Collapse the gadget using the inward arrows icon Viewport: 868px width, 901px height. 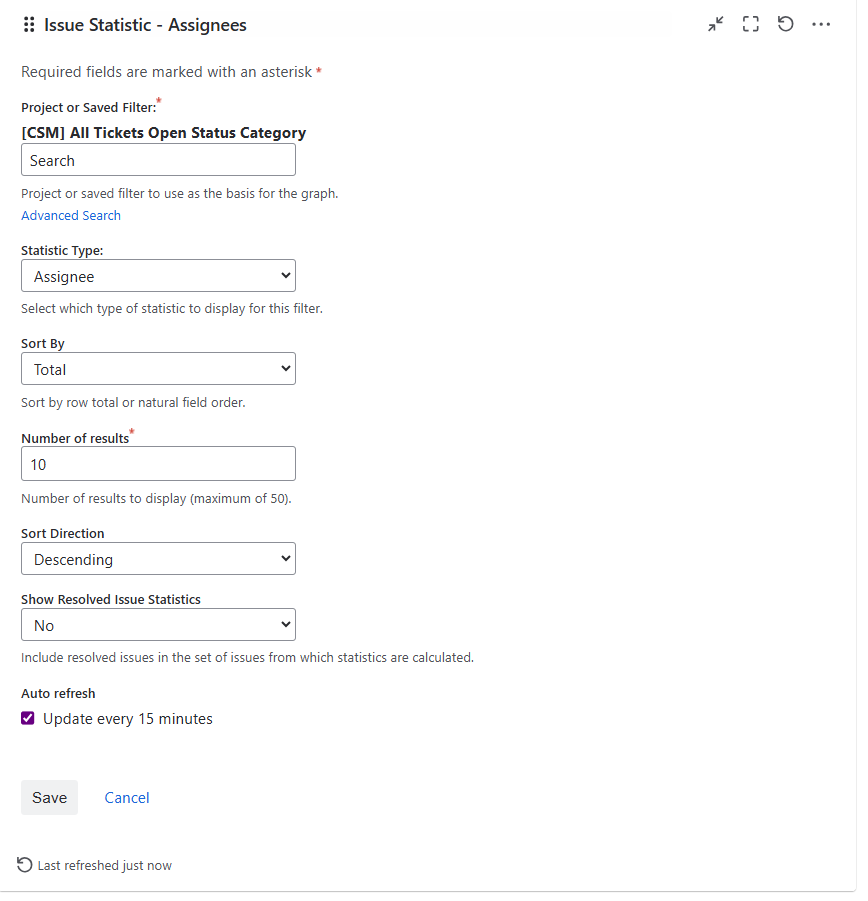tap(716, 23)
